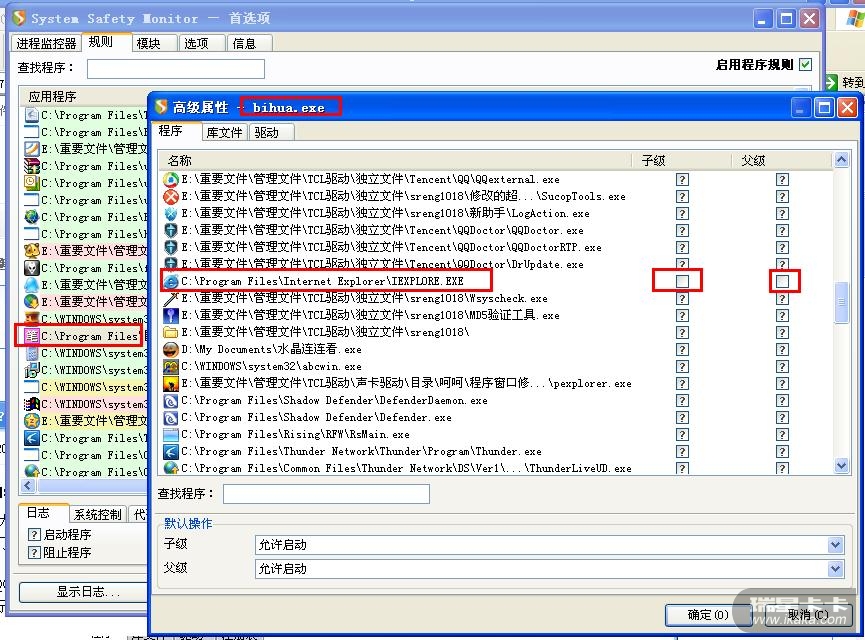Screen dimensions: 865x640
Task: Open the 日志 tab in the main window
Action: (x=44, y=513)
